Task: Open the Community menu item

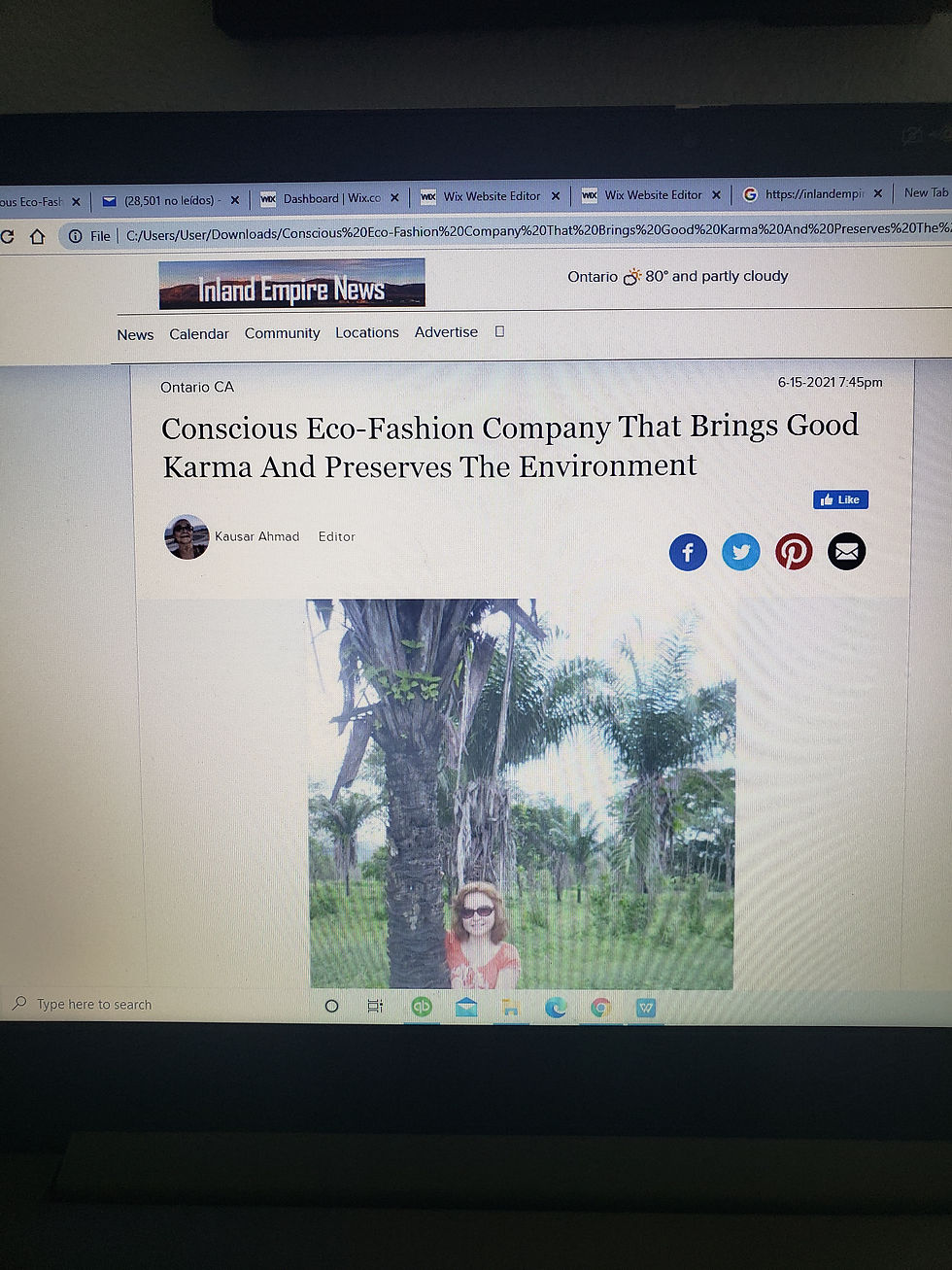Action: 282,332
